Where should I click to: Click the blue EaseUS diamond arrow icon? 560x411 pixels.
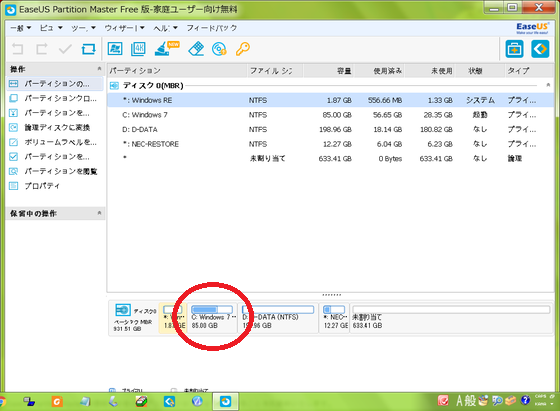(540, 49)
